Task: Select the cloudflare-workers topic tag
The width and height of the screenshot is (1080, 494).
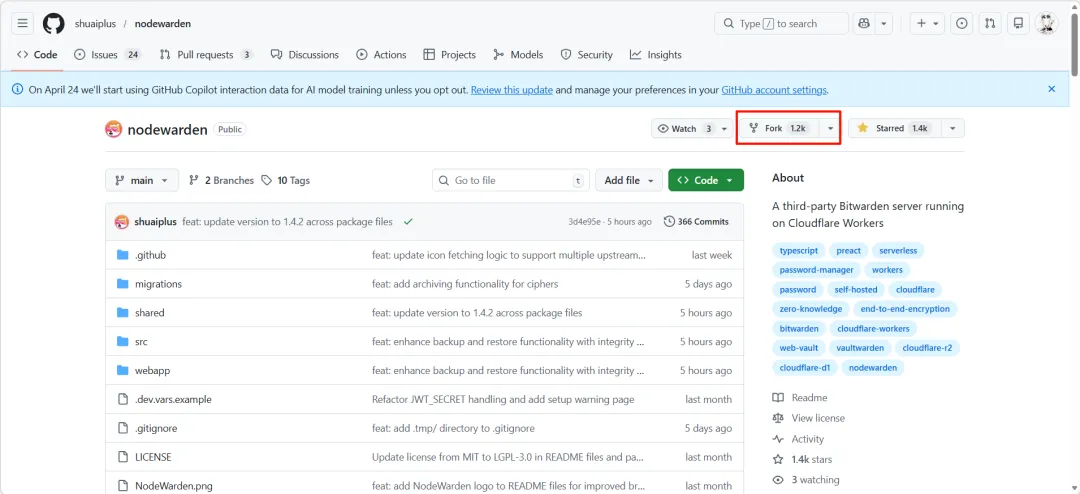Action: (873, 329)
